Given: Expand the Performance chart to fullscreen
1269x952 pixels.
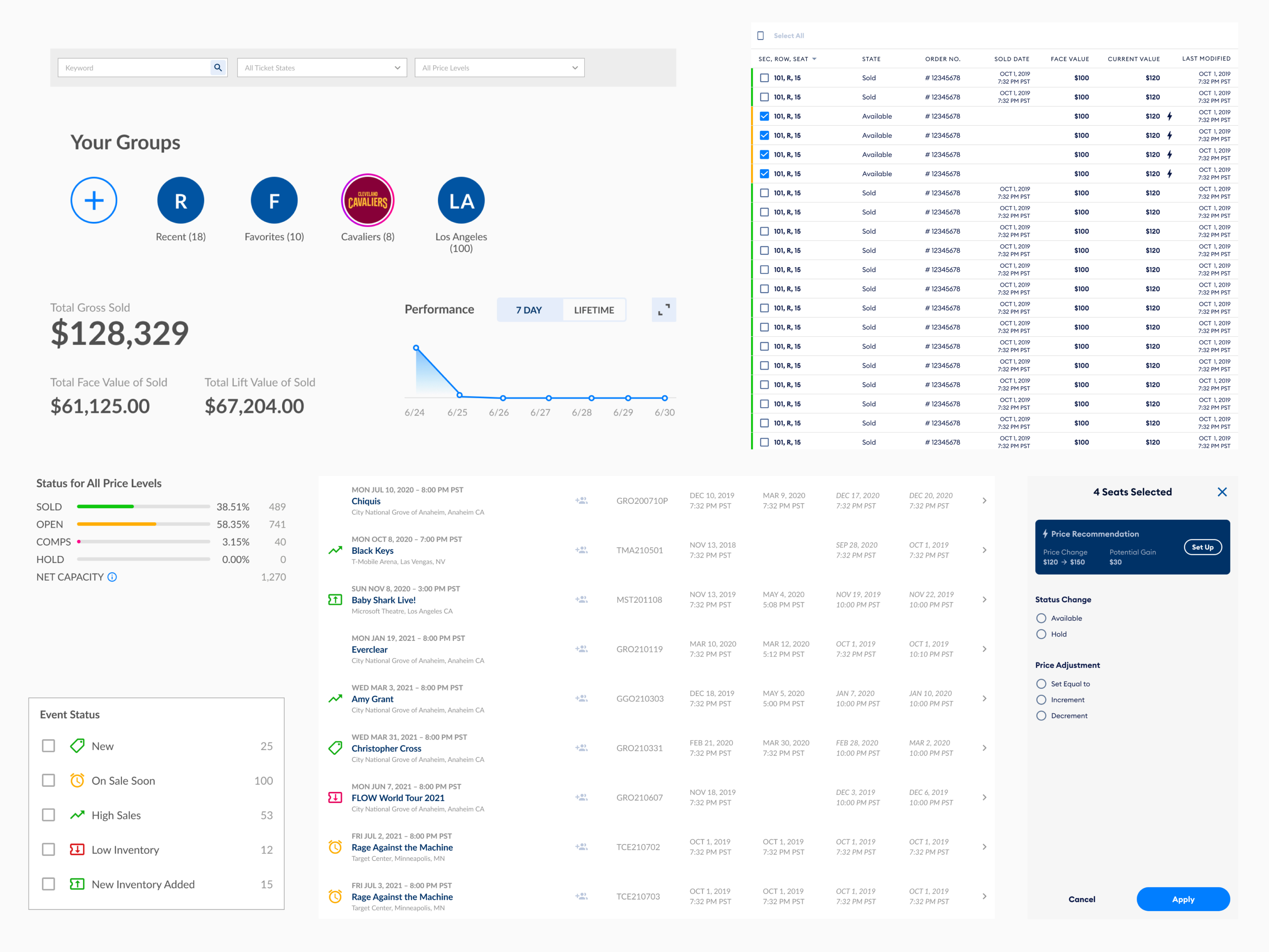Looking at the screenshot, I should 664,310.
